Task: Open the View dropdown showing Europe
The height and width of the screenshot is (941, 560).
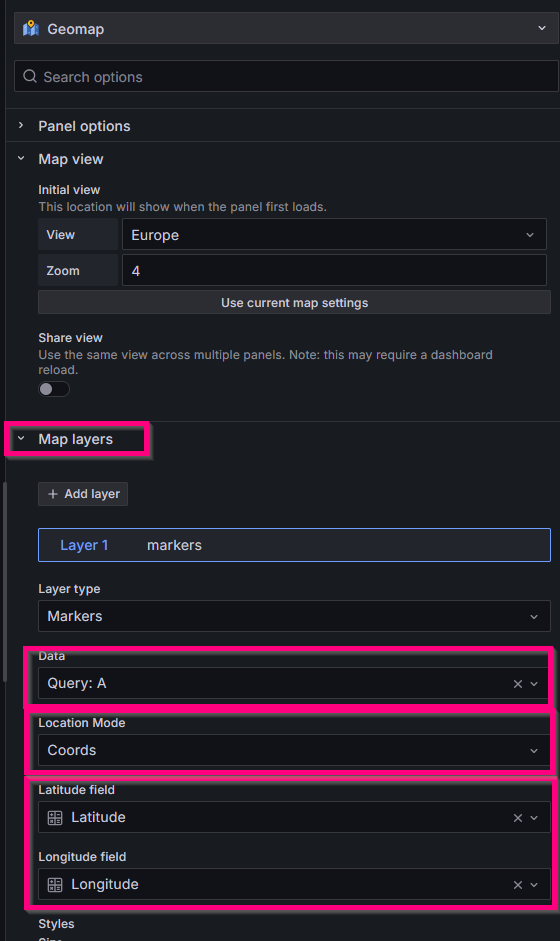Action: (334, 235)
